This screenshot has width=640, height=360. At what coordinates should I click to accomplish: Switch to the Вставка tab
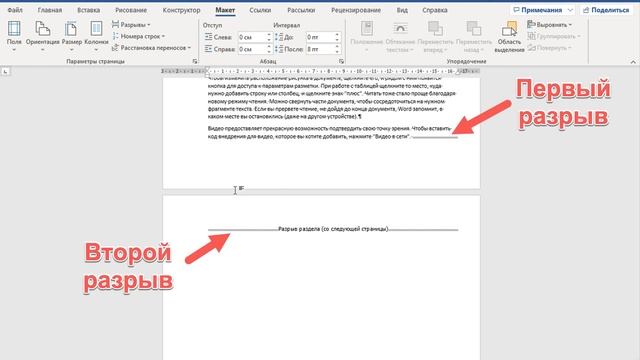tap(89, 10)
